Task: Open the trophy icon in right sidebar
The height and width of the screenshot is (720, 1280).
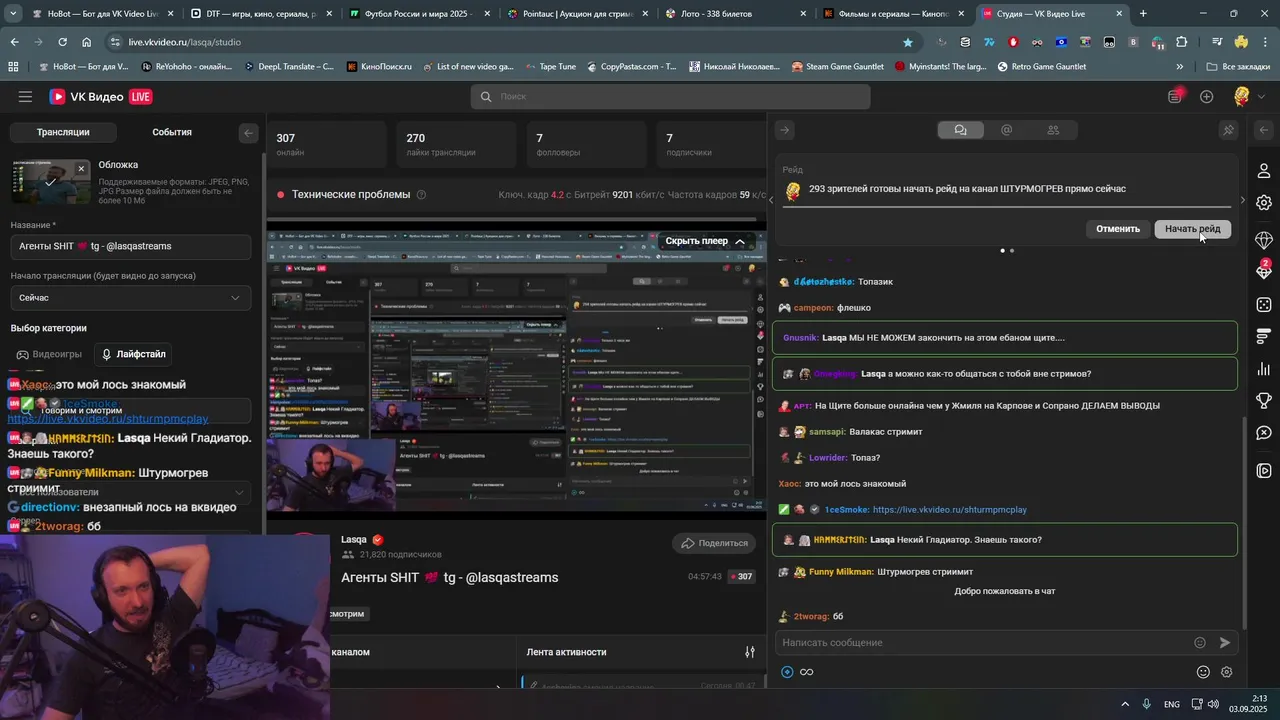Action: click(1264, 401)
